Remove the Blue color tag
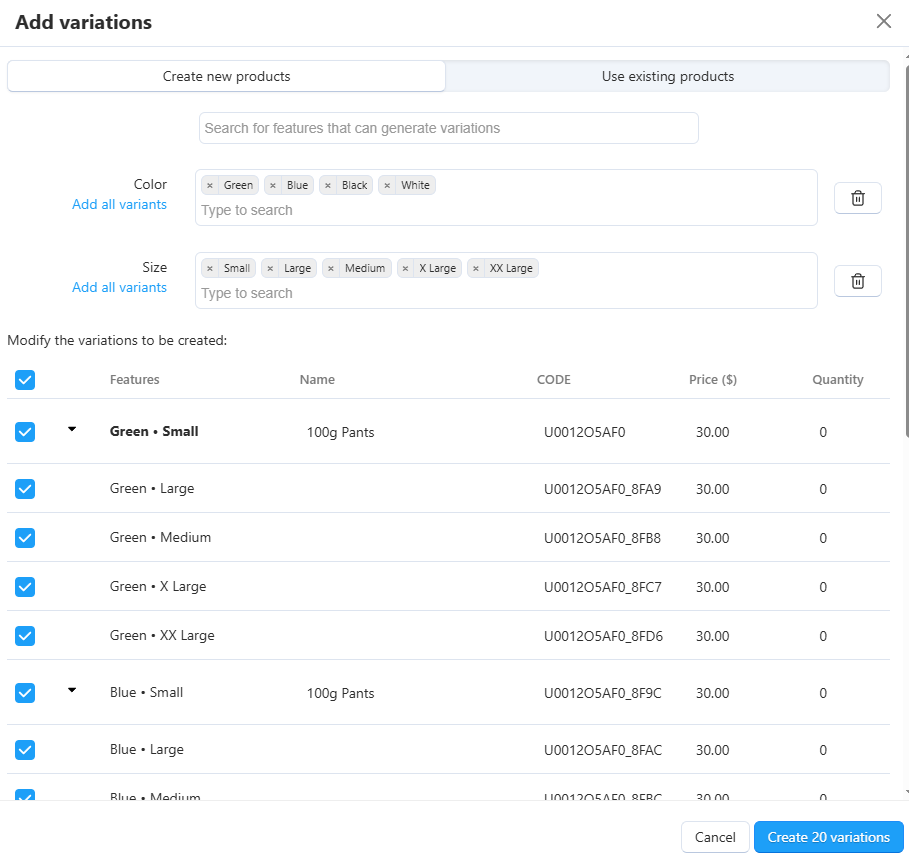Image resolution: width=909 pixels, height=868 pixels. click(272, 186)
